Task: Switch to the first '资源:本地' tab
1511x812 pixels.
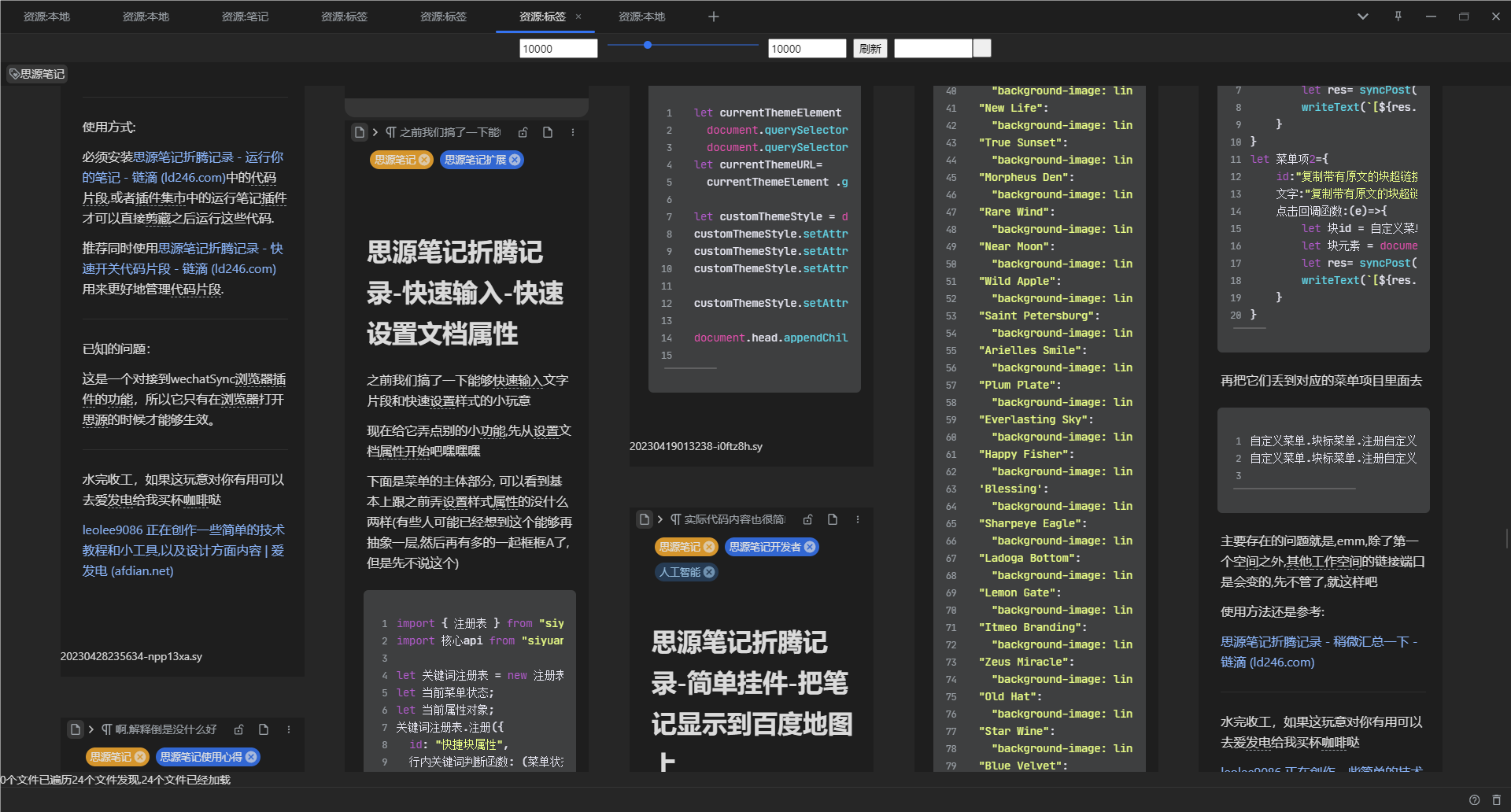Action: coord(47,16)
